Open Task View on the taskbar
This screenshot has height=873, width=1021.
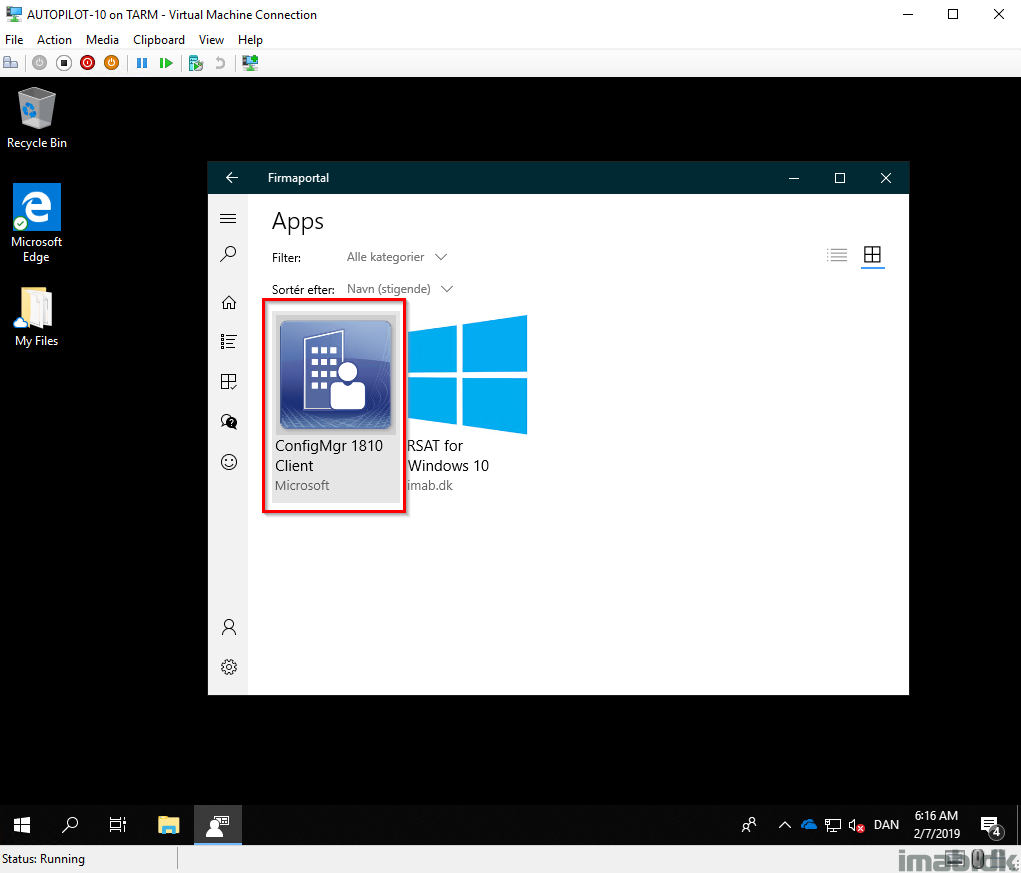118,825
